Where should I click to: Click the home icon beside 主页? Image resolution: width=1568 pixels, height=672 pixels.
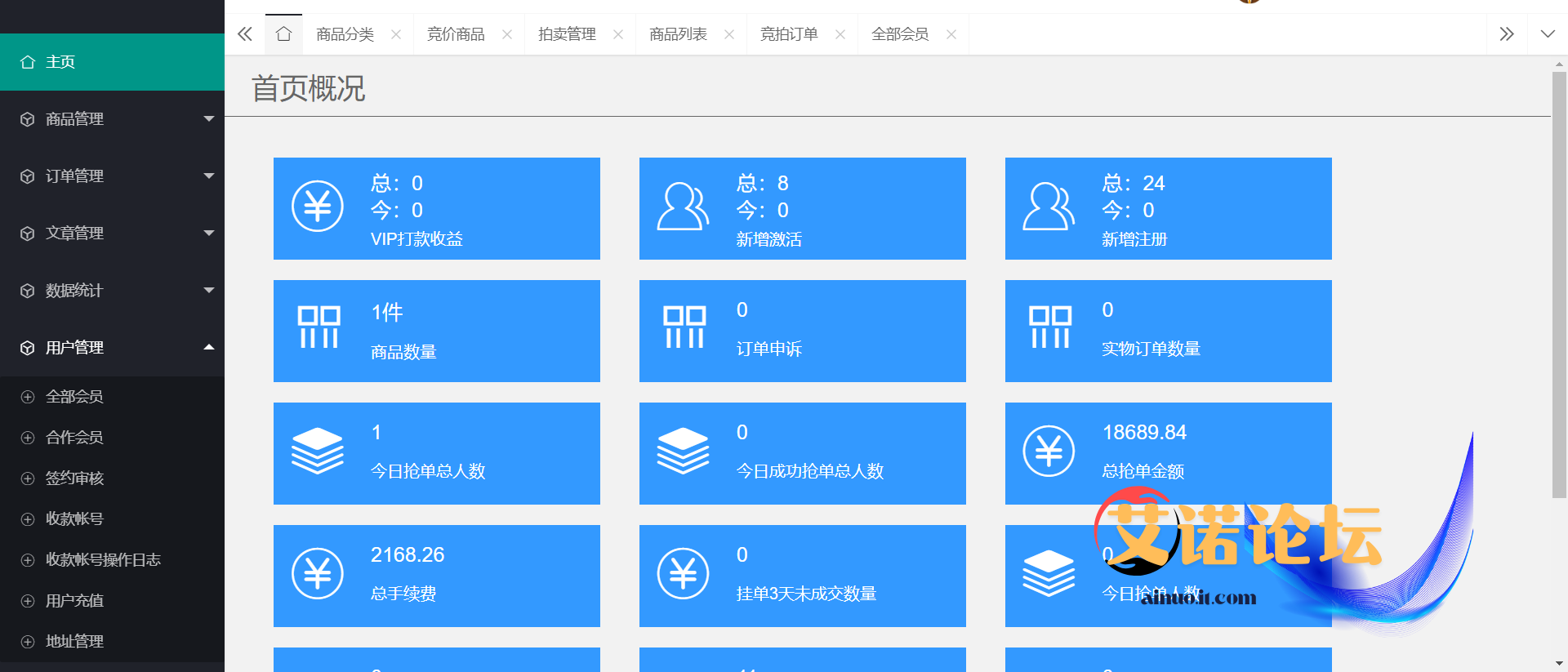pyautogui.click(x=28, y=62)
